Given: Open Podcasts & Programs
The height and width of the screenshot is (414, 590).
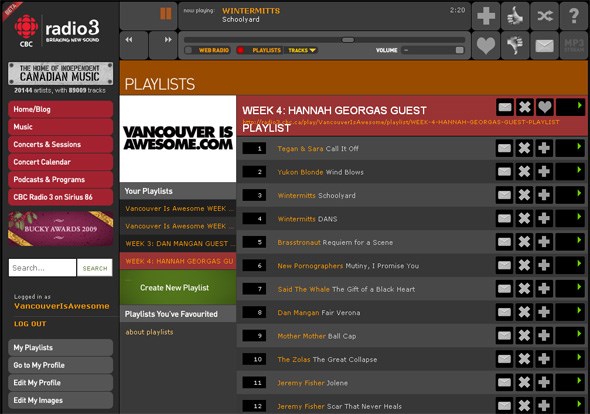Looking at the screenshot, I should point(61,180).
